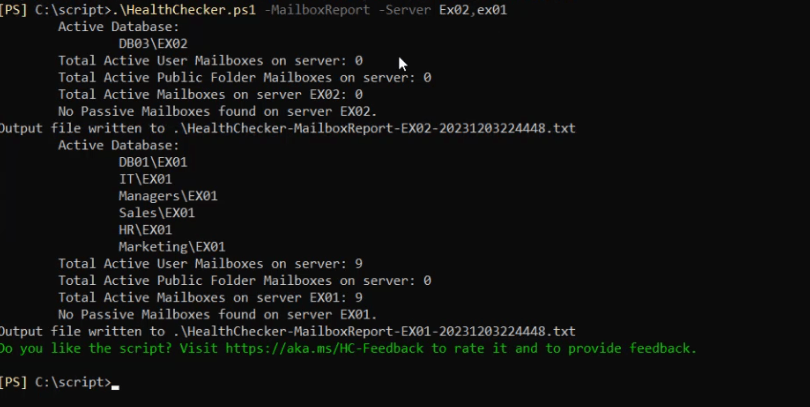Select the IT\EX01 database entry

click(x=145, y=179)
